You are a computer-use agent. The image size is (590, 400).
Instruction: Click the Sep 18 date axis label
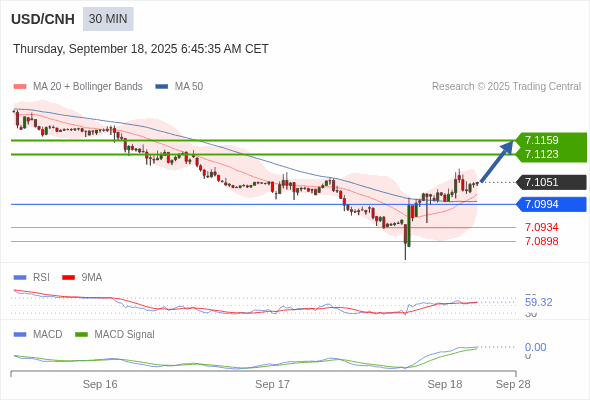pos(445,384)
